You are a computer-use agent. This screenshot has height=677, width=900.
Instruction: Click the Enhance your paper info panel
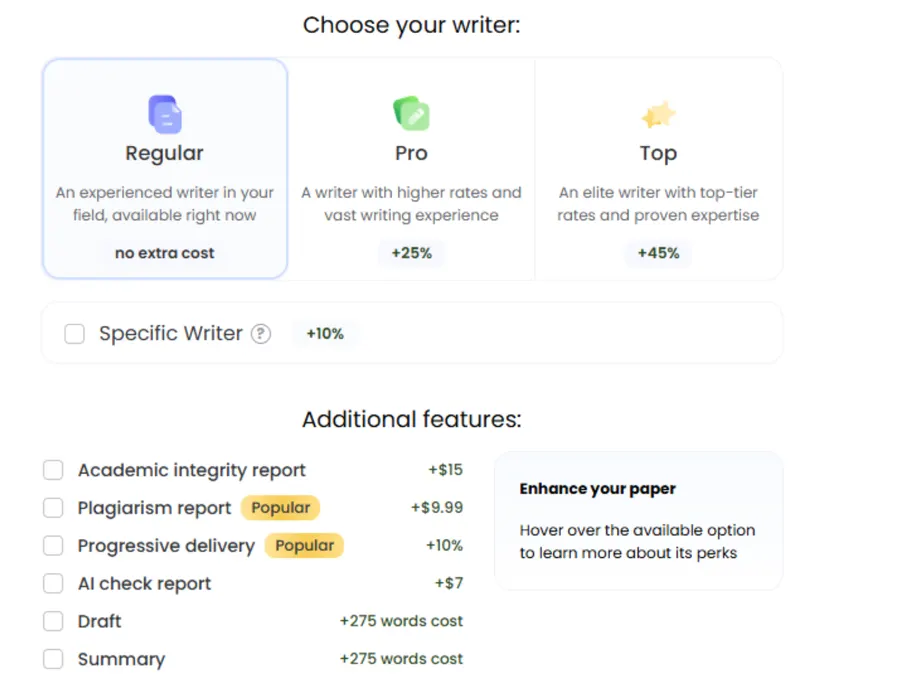pos(638,520)
